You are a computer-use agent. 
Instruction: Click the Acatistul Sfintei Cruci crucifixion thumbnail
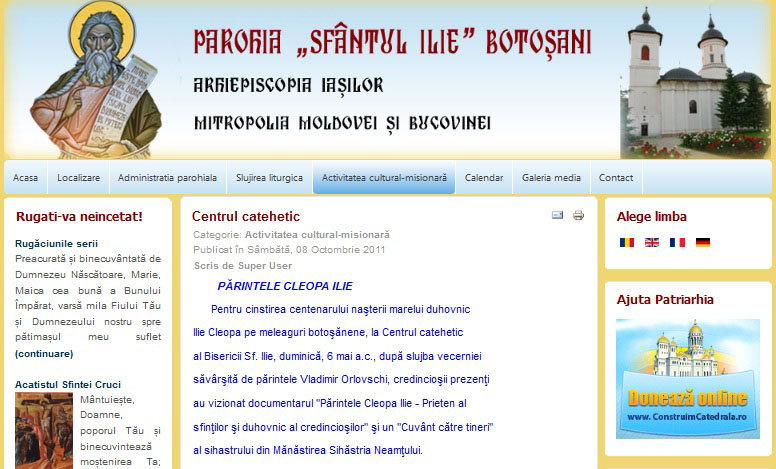click(44, 430)
